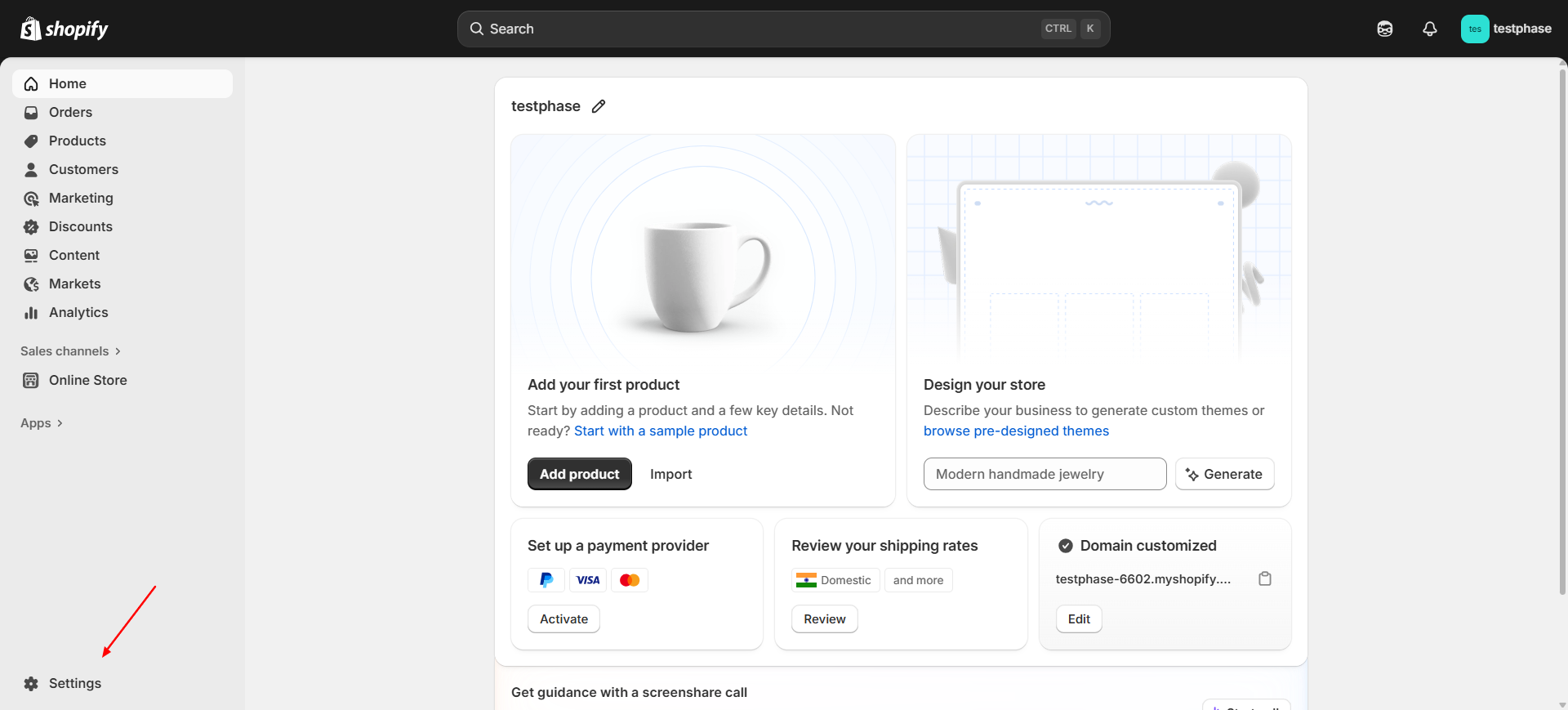Click the Set up a payment provider heading
Image resolution: width=1568 pixels, height=710 pixels.
tap(618, 546)
